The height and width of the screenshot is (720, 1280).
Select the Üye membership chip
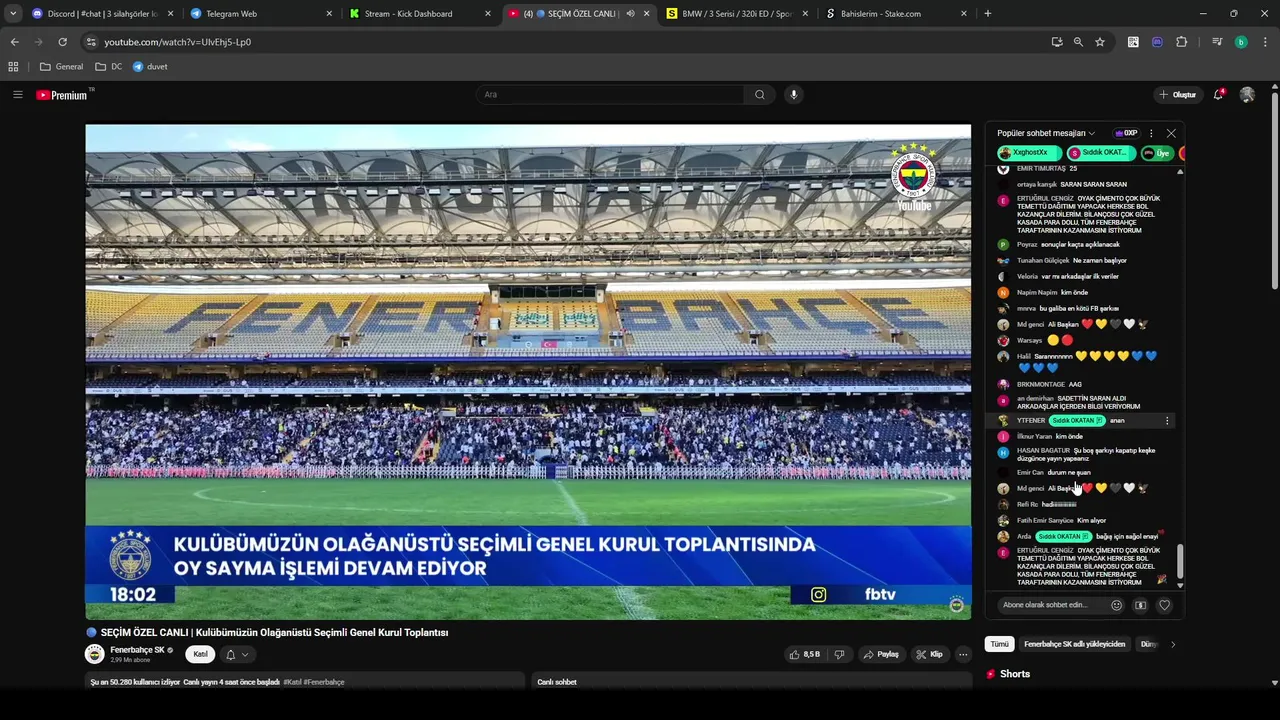[x=1157, y=153]
